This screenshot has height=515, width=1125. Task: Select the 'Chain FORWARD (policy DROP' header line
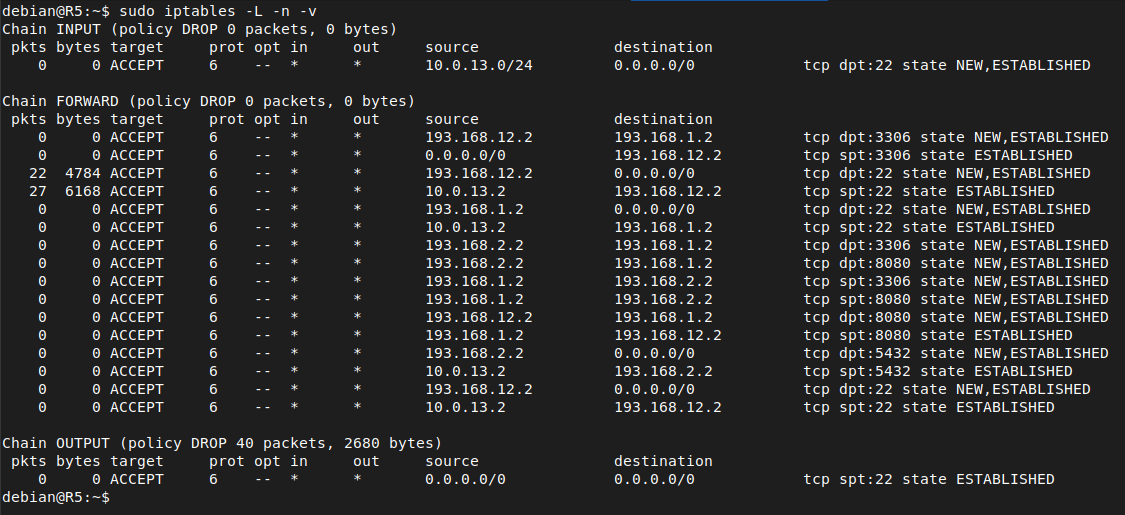click(x=209, y=101)
